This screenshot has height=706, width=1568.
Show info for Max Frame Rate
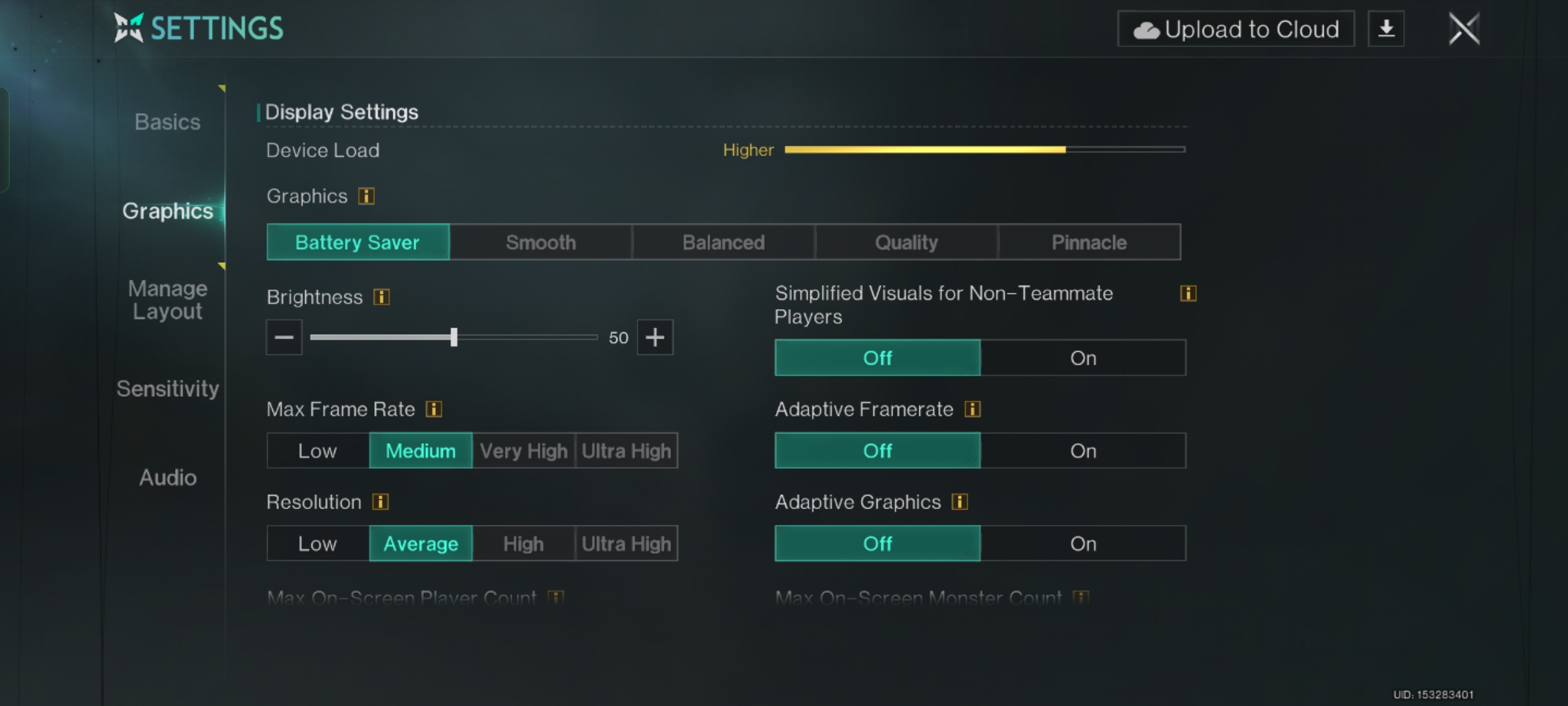pyautogui.click(x=434, y=409)
